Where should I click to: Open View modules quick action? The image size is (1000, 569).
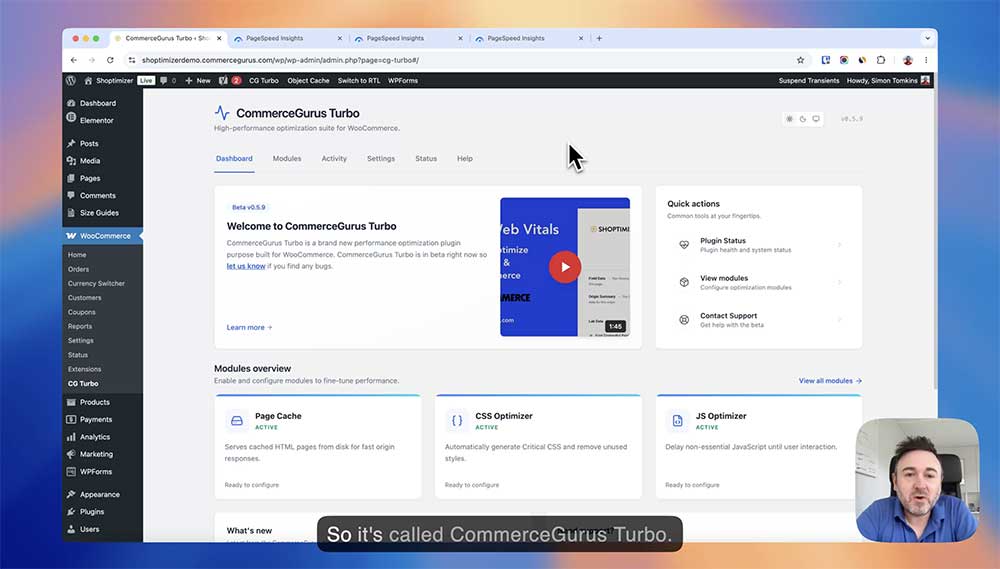click(x=759, y=283)
